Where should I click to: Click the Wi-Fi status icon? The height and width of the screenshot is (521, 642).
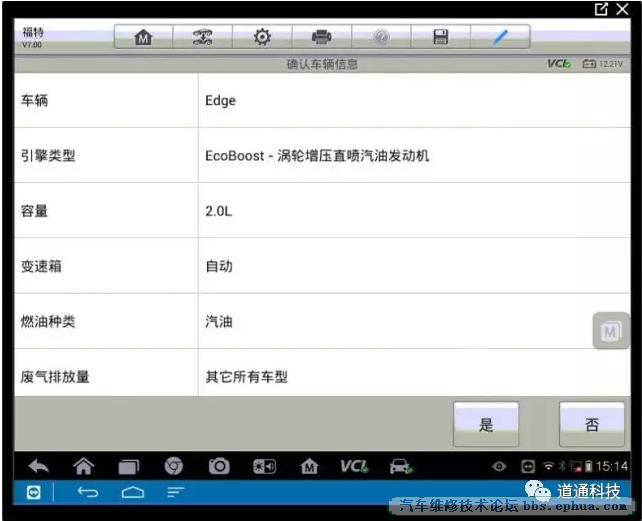click(x=548, y=466)
